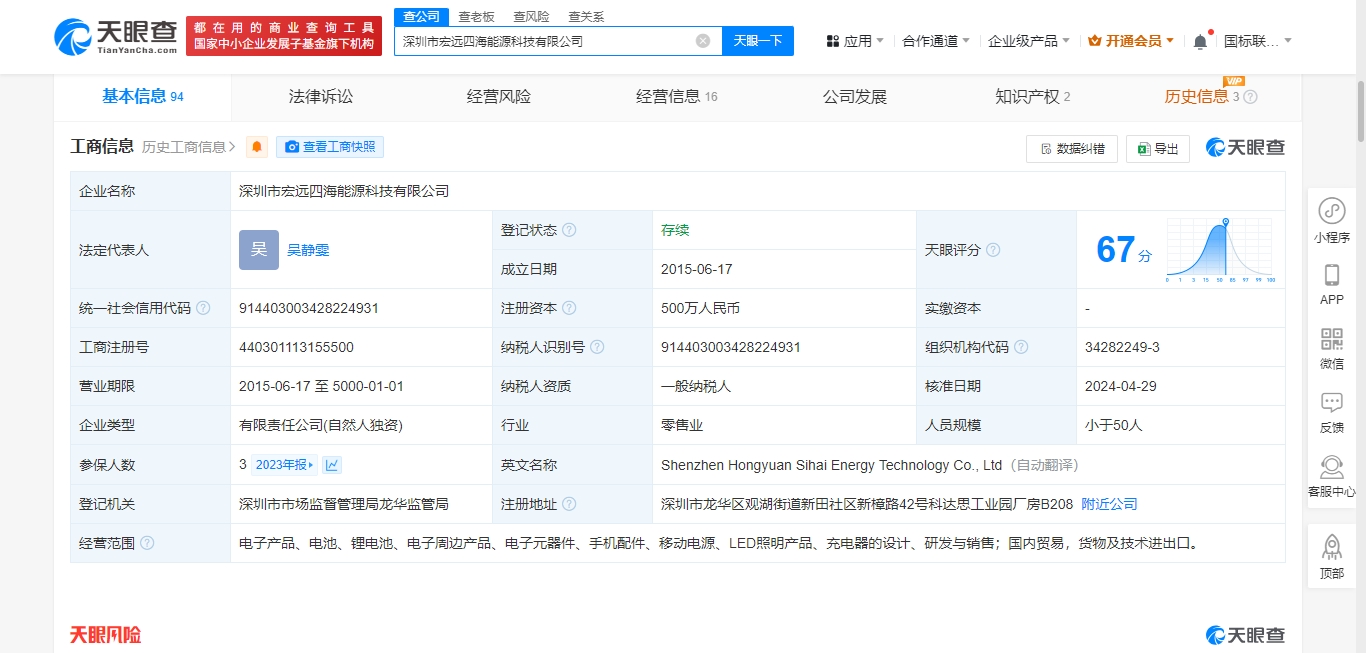Click the 核准日期 value 2024-04-29
The image size is (1366, 653).
pyautogui.click(x=1122, y=386)
